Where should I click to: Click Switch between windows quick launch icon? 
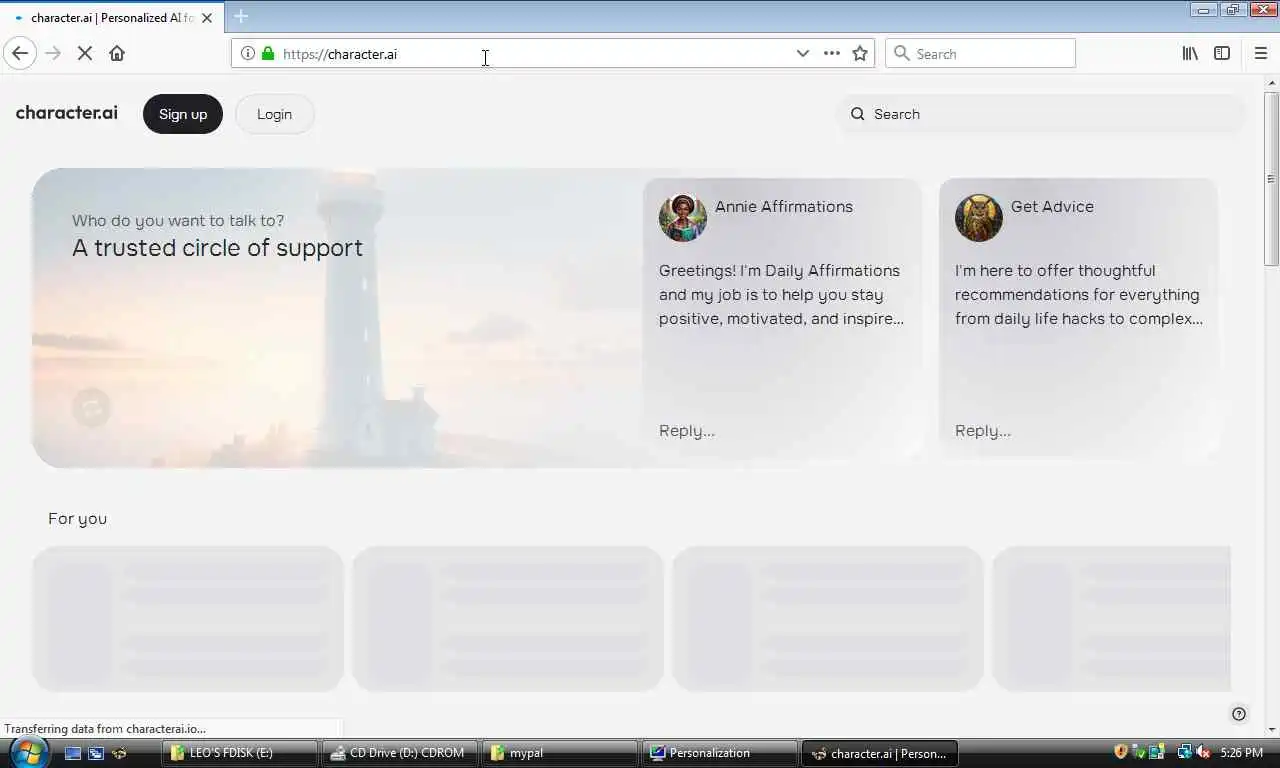[x=96, y=753]
